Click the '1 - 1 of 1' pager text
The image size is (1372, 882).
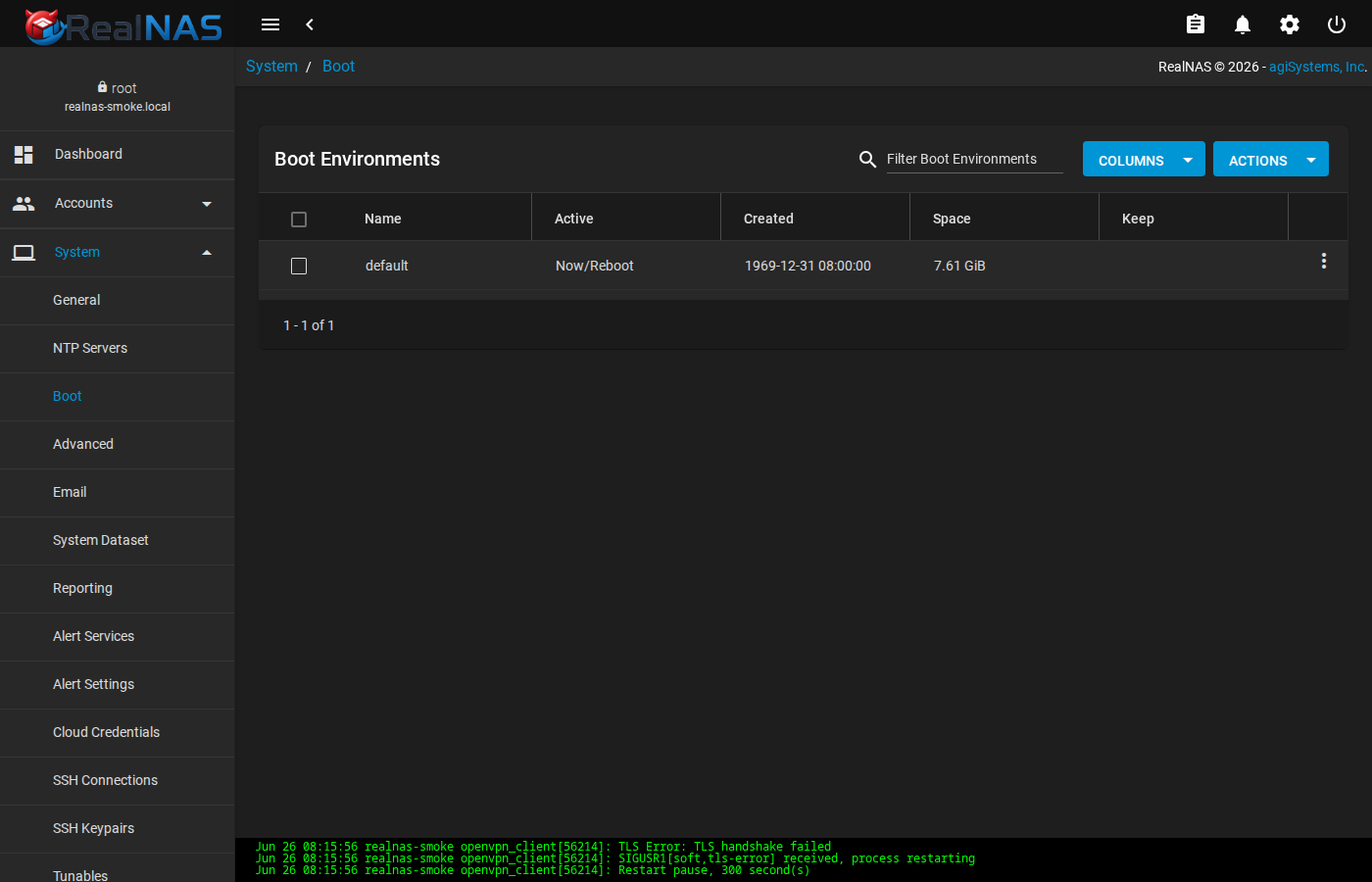click(x=309, y=325)
